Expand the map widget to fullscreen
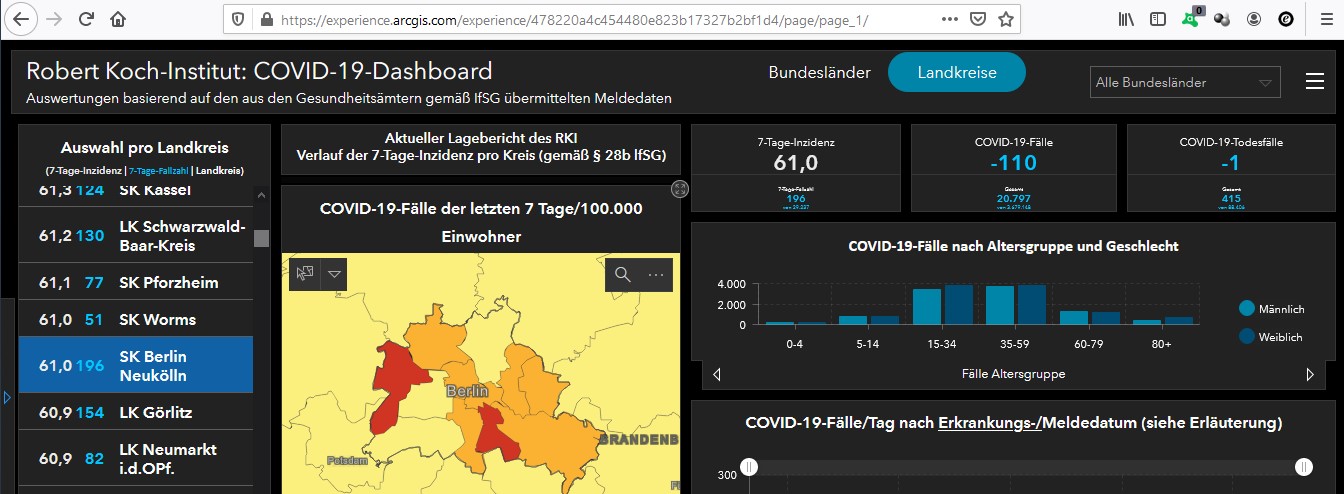 pos(680,189)
